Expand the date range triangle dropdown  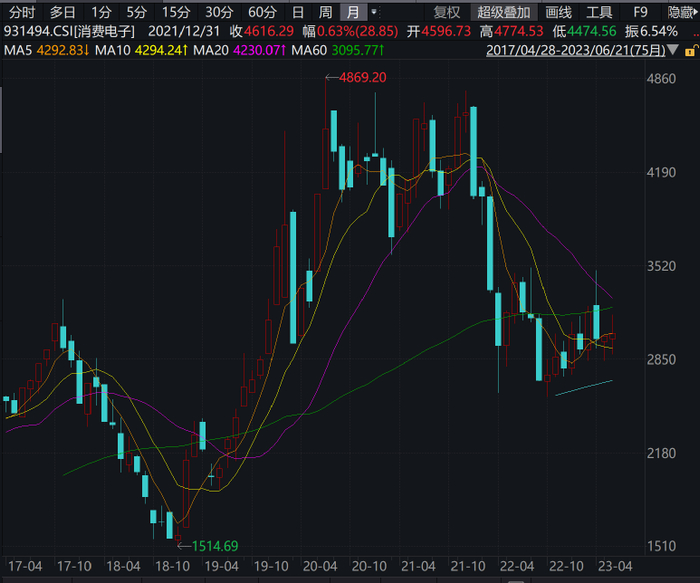(x=674, y=50)
